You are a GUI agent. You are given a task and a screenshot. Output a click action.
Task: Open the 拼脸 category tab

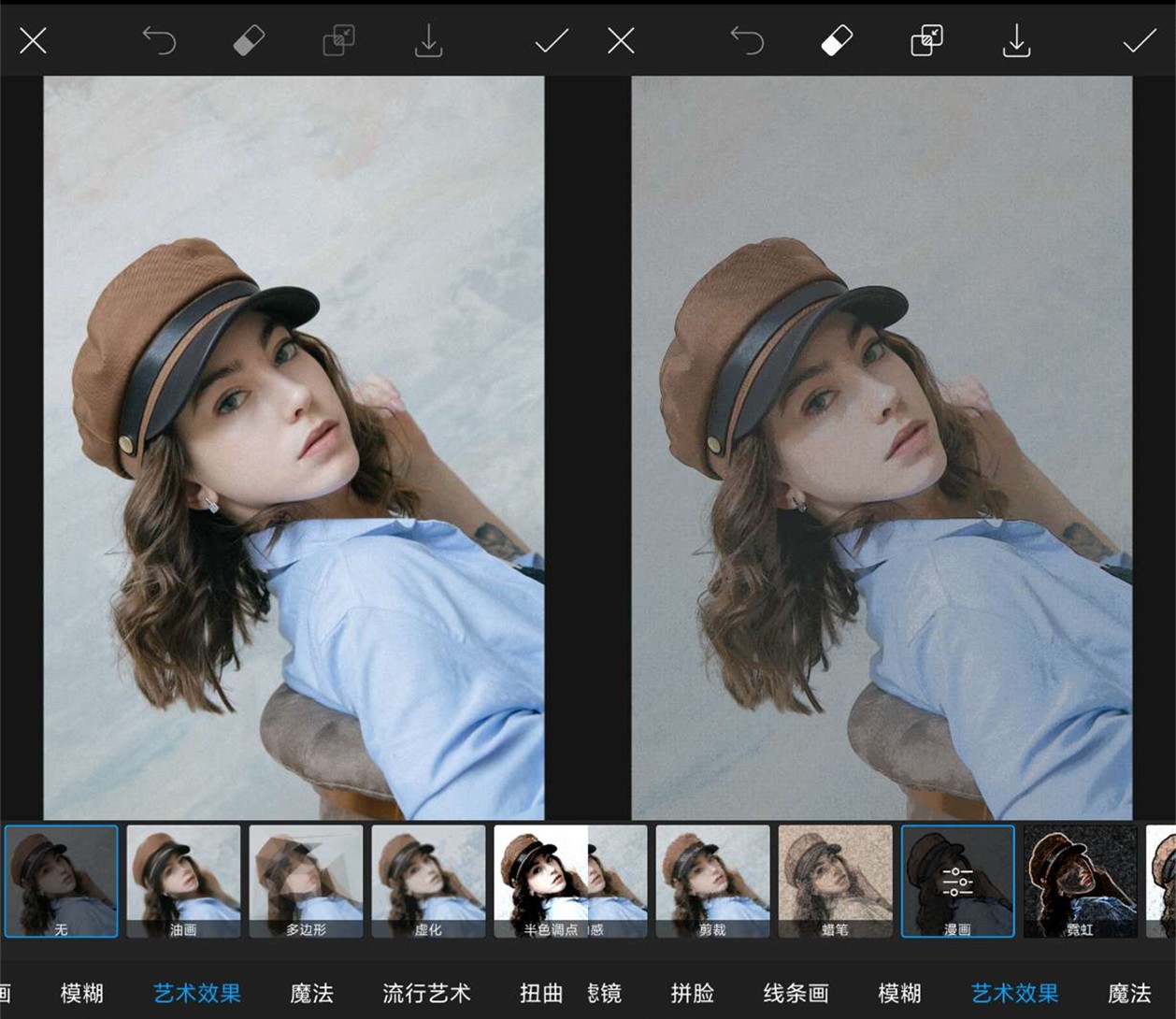pyautogui.click(x=693, y=993)
